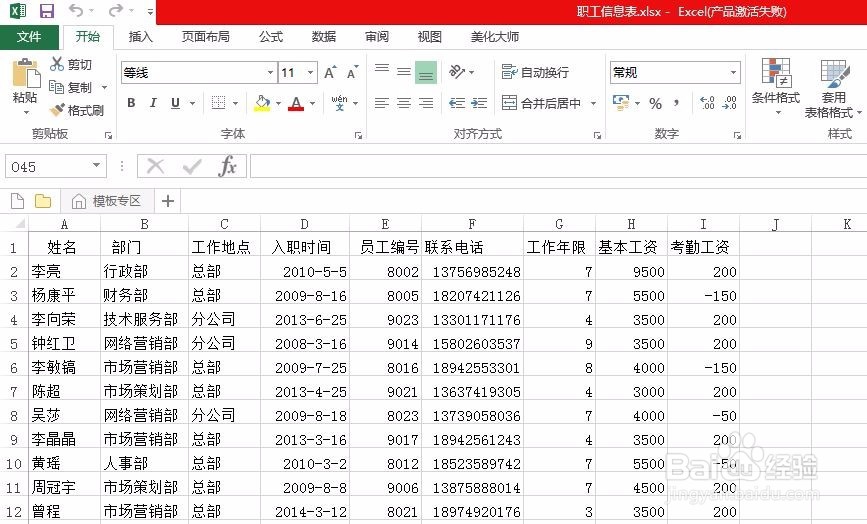Click the Undo arrow icon
867x524 pixels.
76,11
